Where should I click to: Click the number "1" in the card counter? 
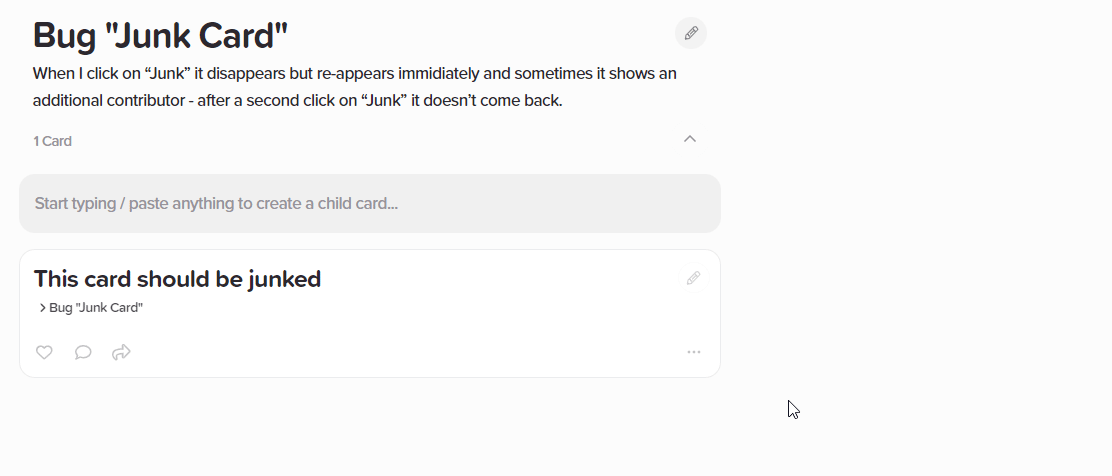click(x=35, y=141)
